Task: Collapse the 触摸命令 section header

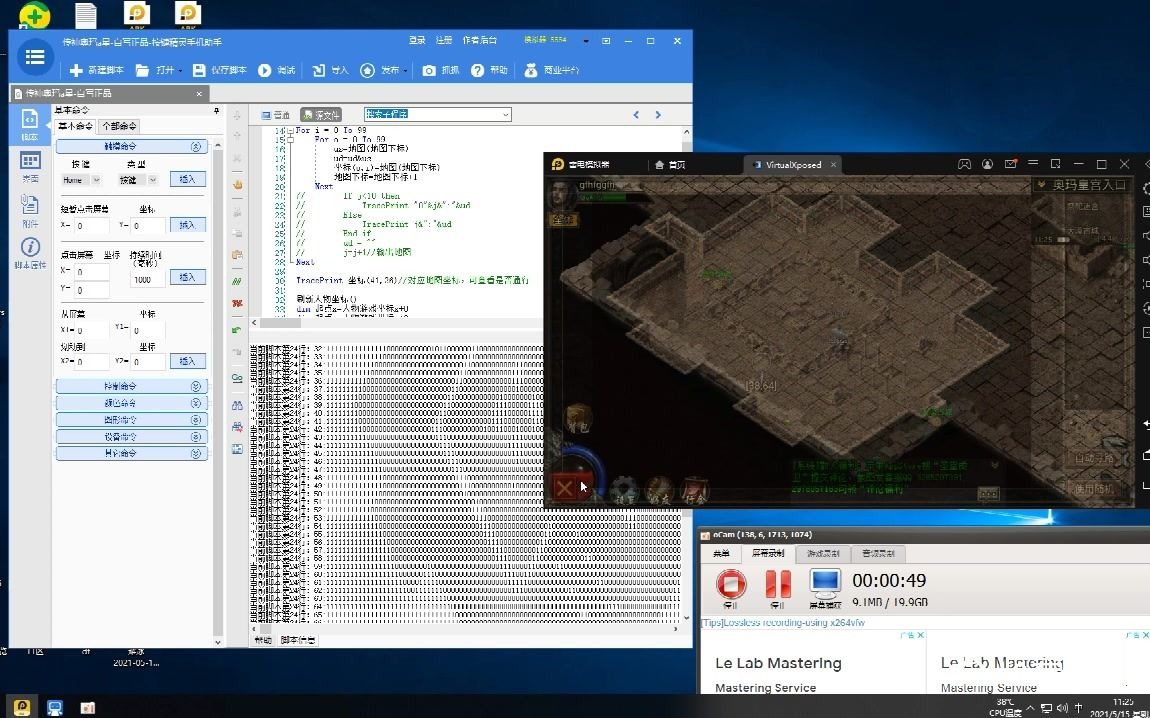Action: coord(131,147)
